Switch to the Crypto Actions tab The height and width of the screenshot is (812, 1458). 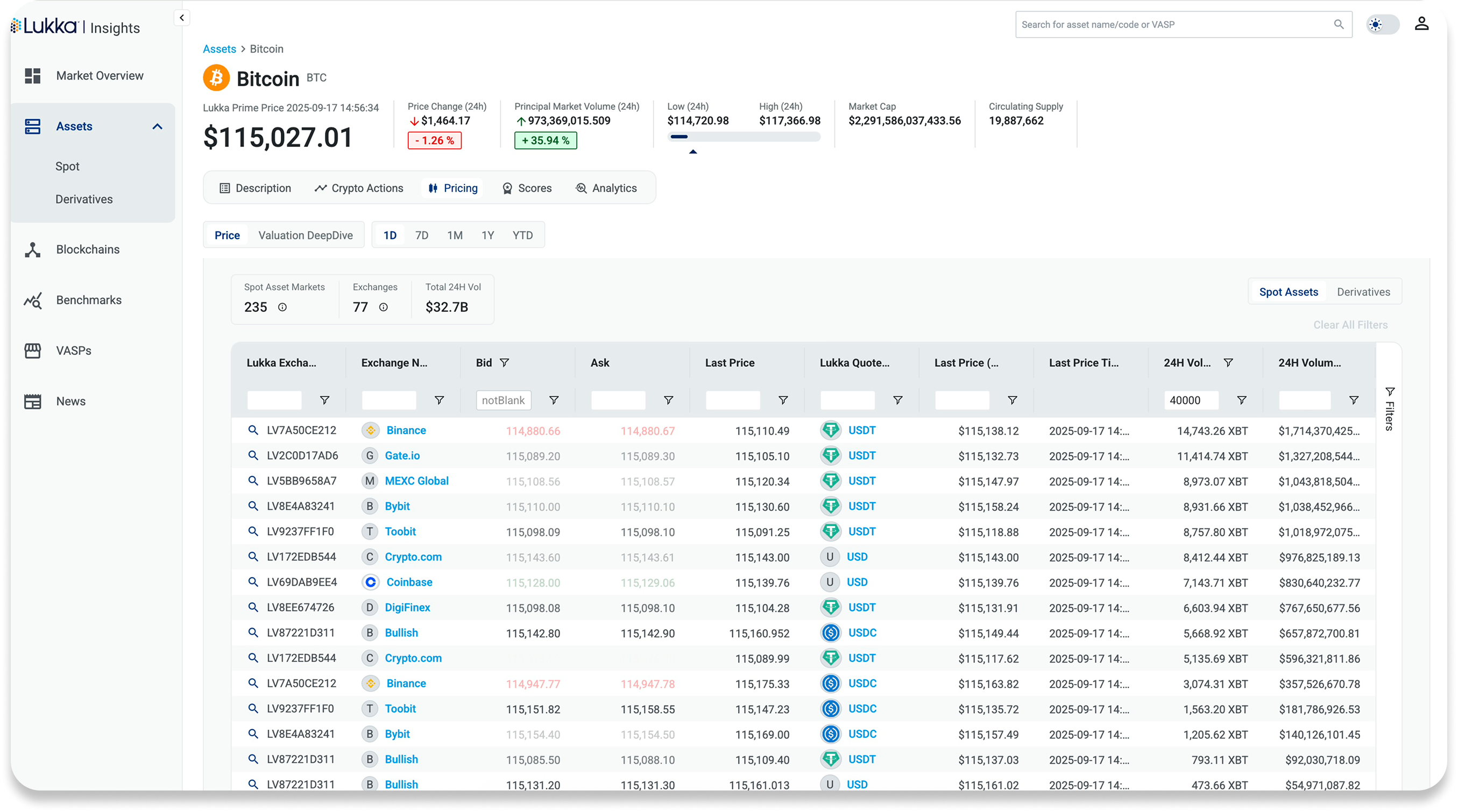(x=359, y=188)
